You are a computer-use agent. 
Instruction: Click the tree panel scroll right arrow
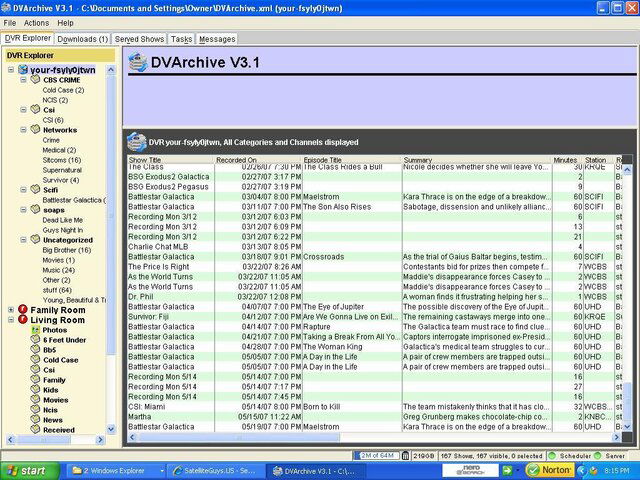(x=100, y=440)
